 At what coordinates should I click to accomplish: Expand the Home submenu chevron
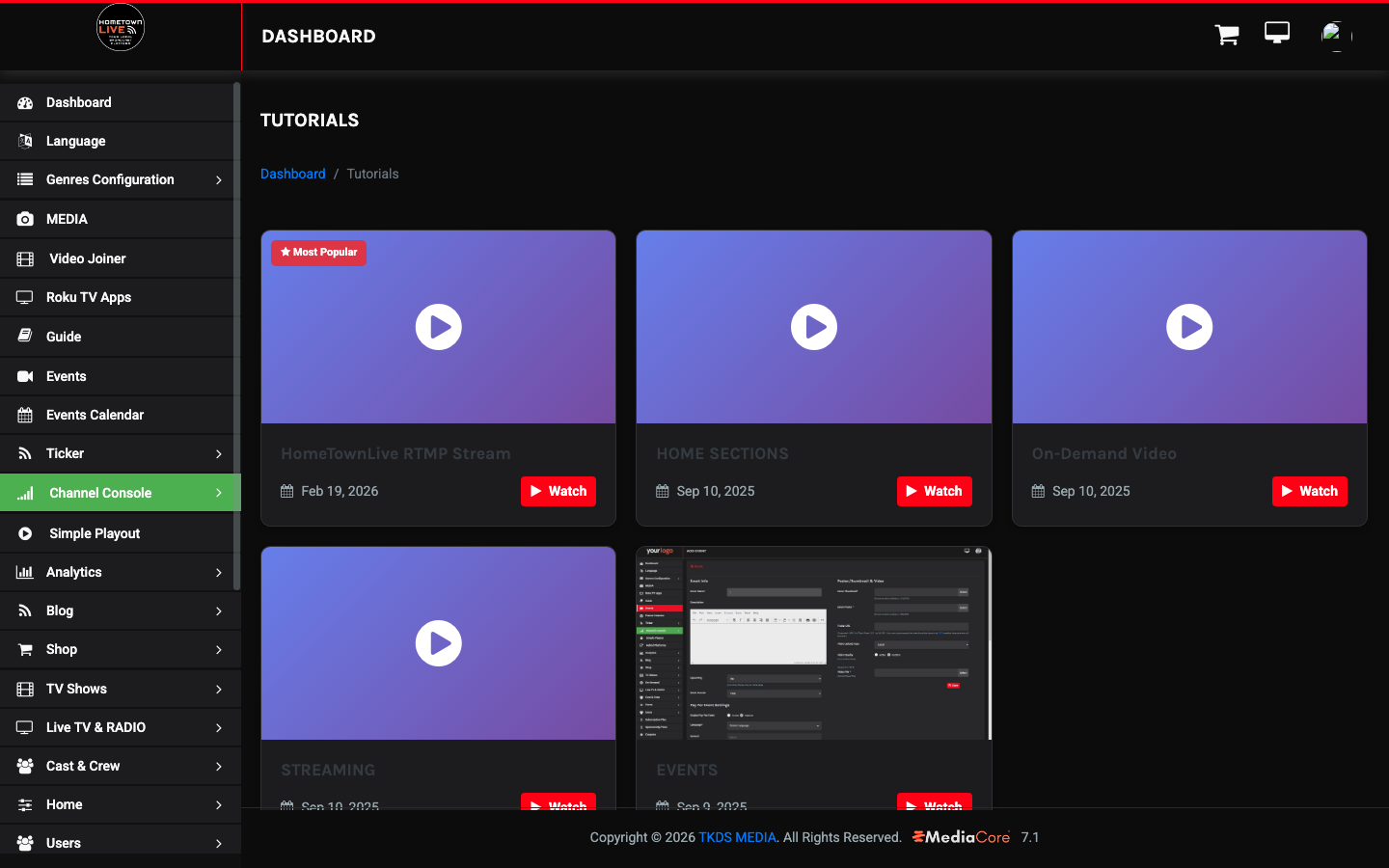point(219,805)
